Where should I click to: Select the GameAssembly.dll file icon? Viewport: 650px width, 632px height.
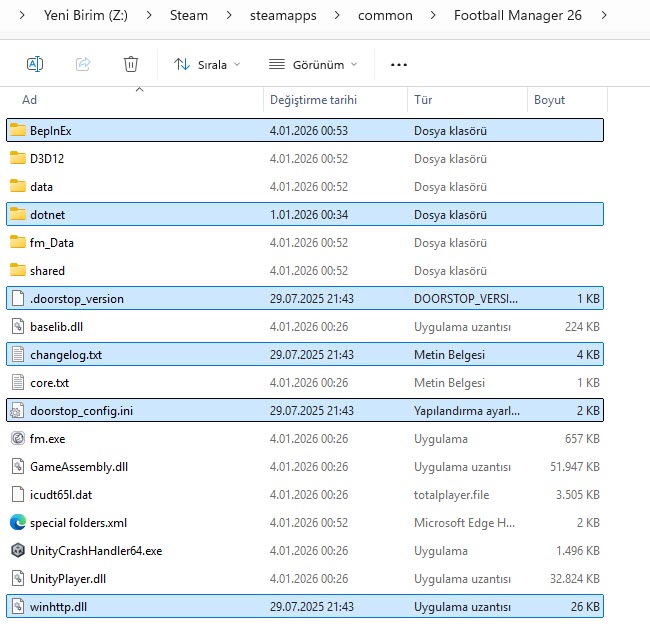(x=17, y=466)
